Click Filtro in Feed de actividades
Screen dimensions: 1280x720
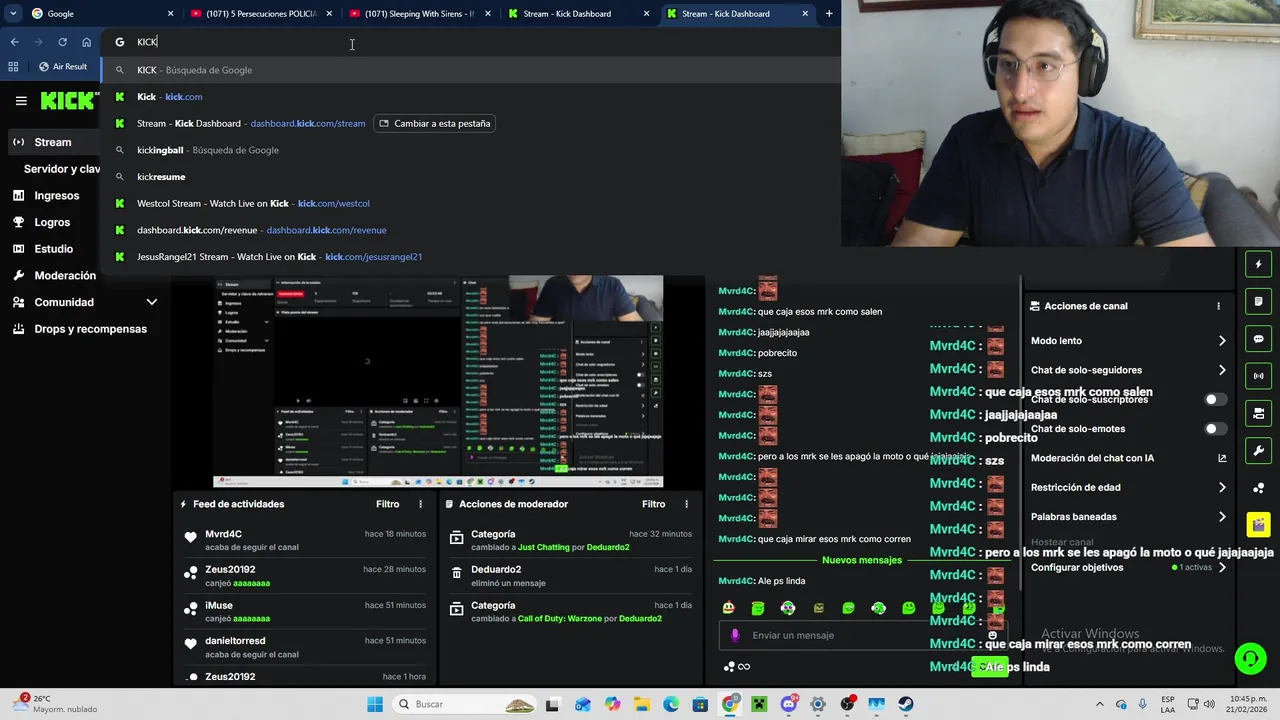pyautogui.click(x=388, y=504)
